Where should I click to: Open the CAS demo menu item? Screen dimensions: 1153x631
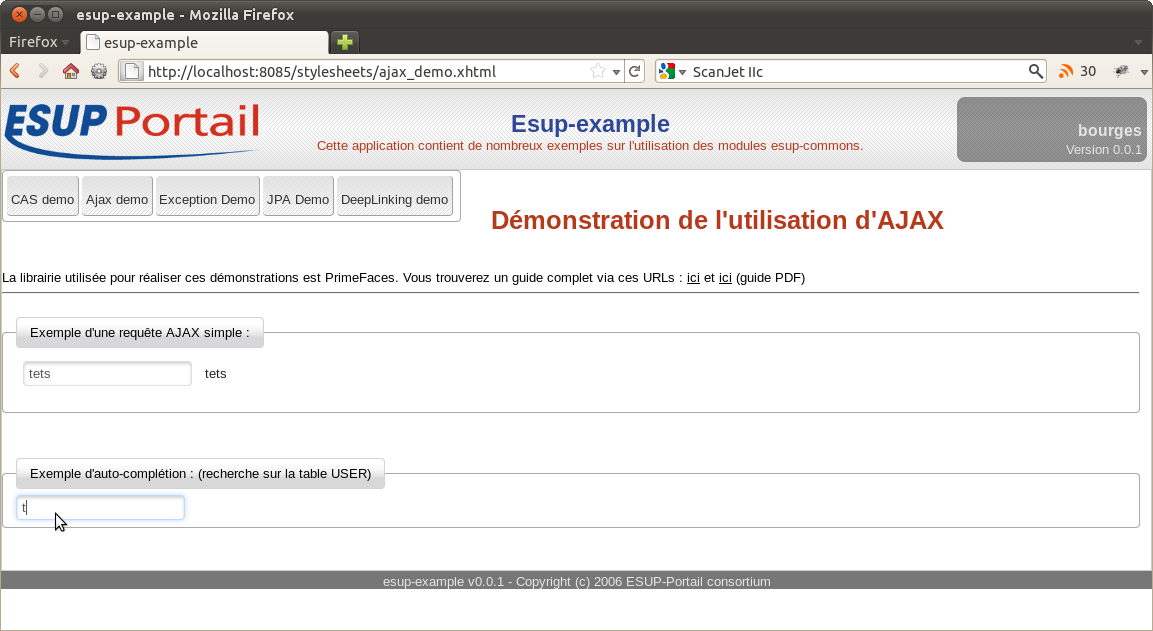[x=42, y=199]
